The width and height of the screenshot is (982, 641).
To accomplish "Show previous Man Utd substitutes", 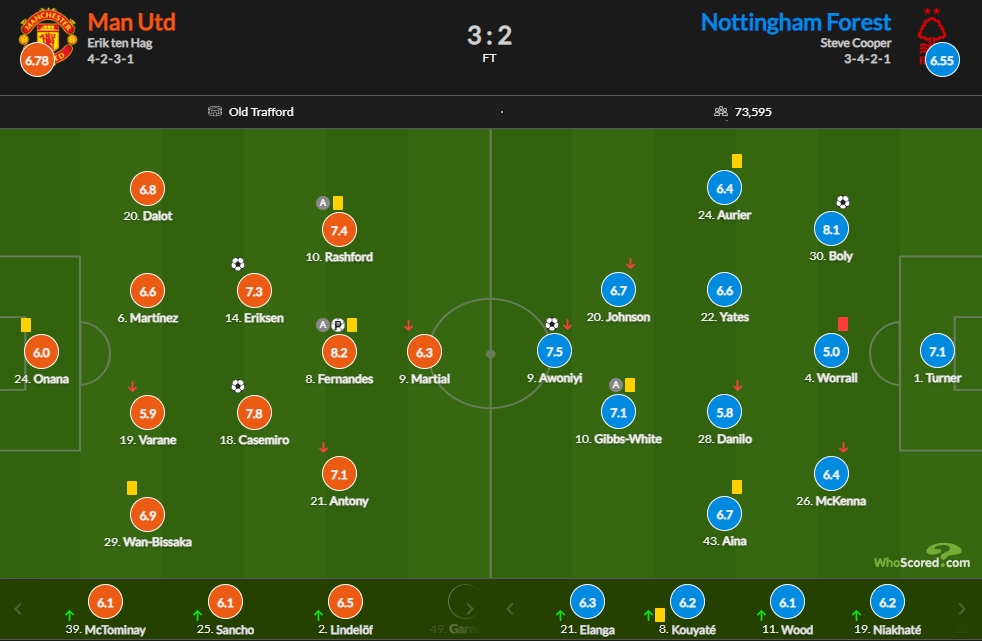I will (x=18, y=608).
